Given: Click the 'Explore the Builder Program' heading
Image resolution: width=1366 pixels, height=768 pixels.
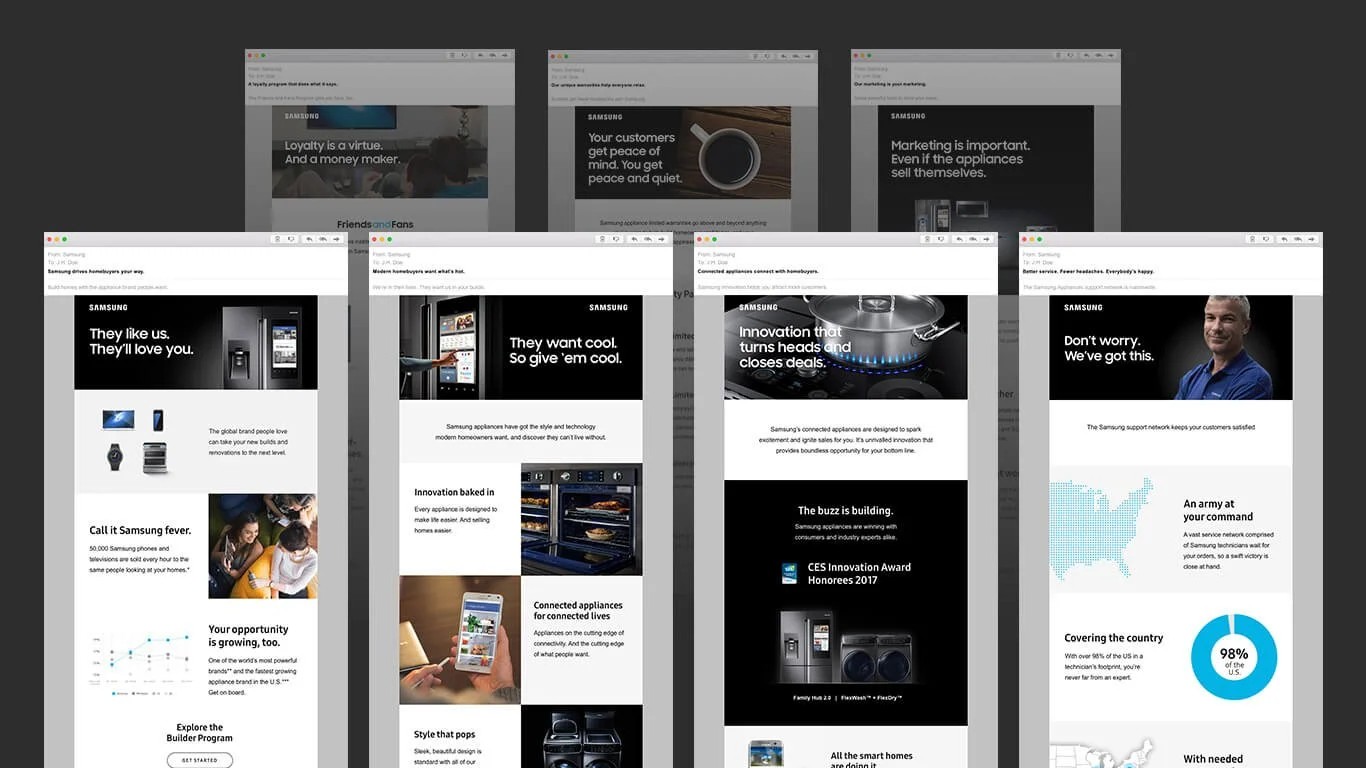Looking at the screenshot, I should point(199,733).
